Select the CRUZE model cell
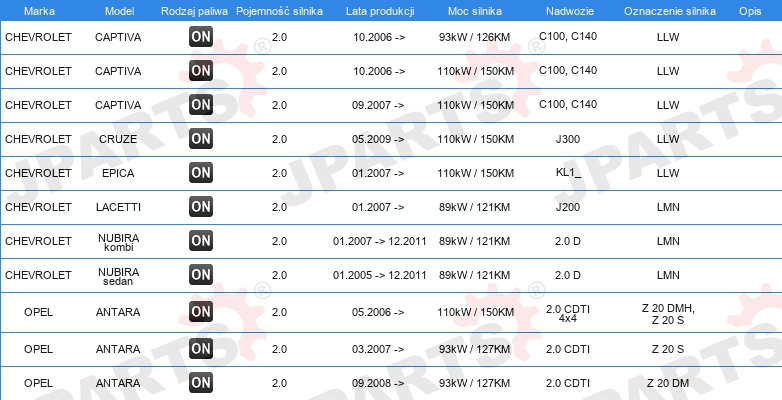The width and height of the screenshot is (782, 400). (118, 139)
